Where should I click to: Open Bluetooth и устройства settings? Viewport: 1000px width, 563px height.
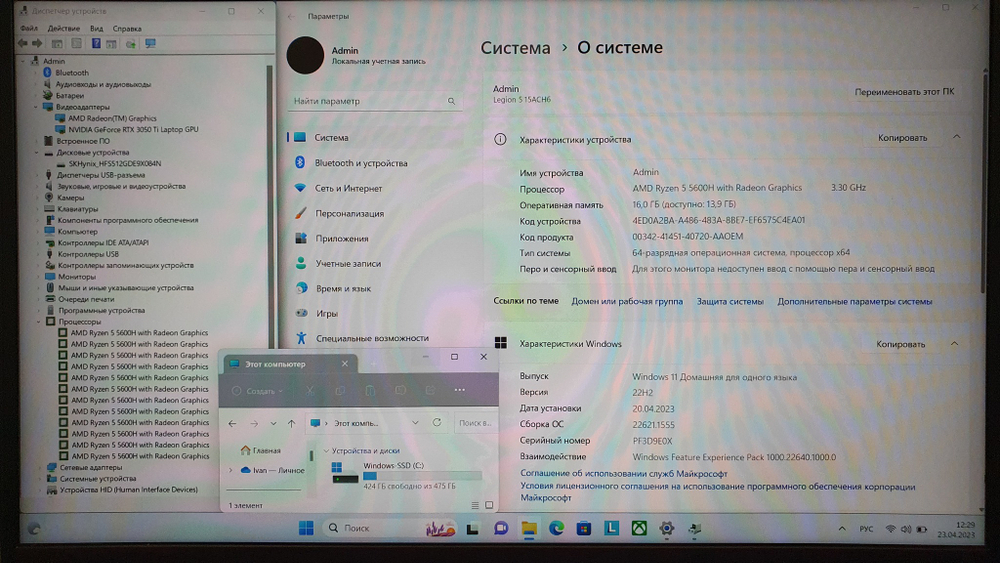361,163
